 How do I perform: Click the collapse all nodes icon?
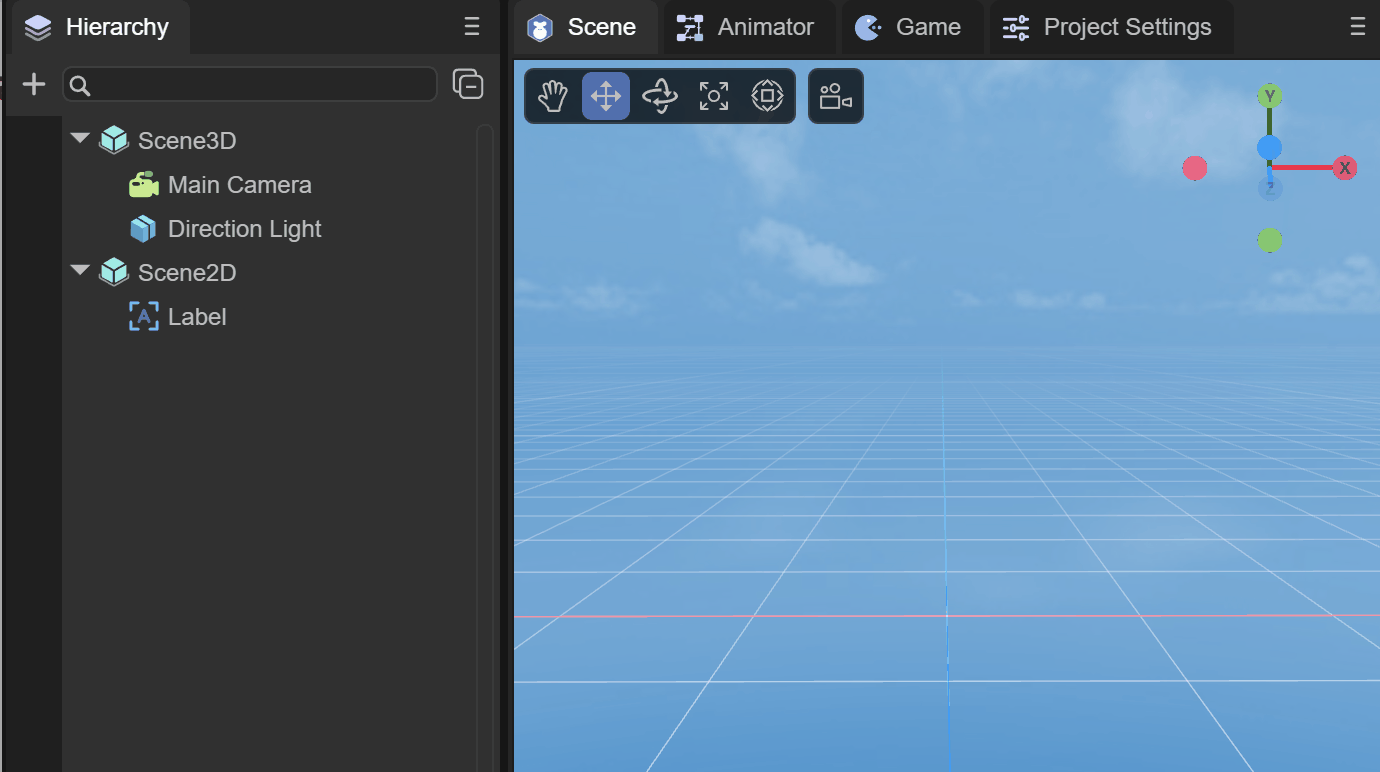click(468, 85)
